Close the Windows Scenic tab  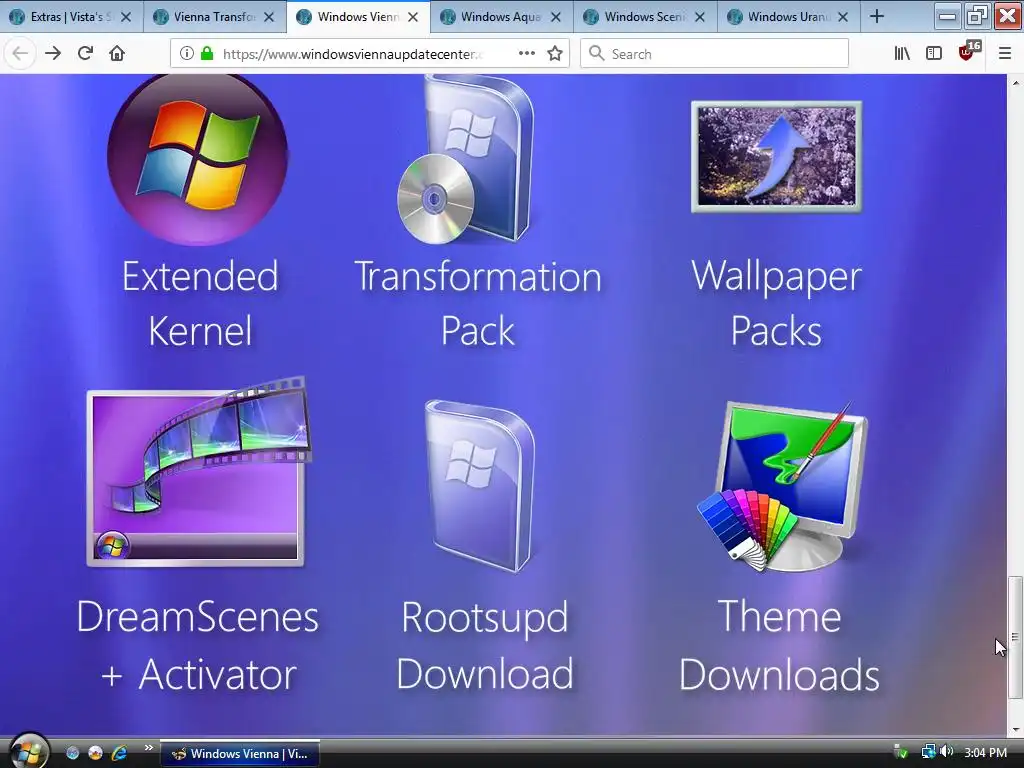(x=699, y=17)
